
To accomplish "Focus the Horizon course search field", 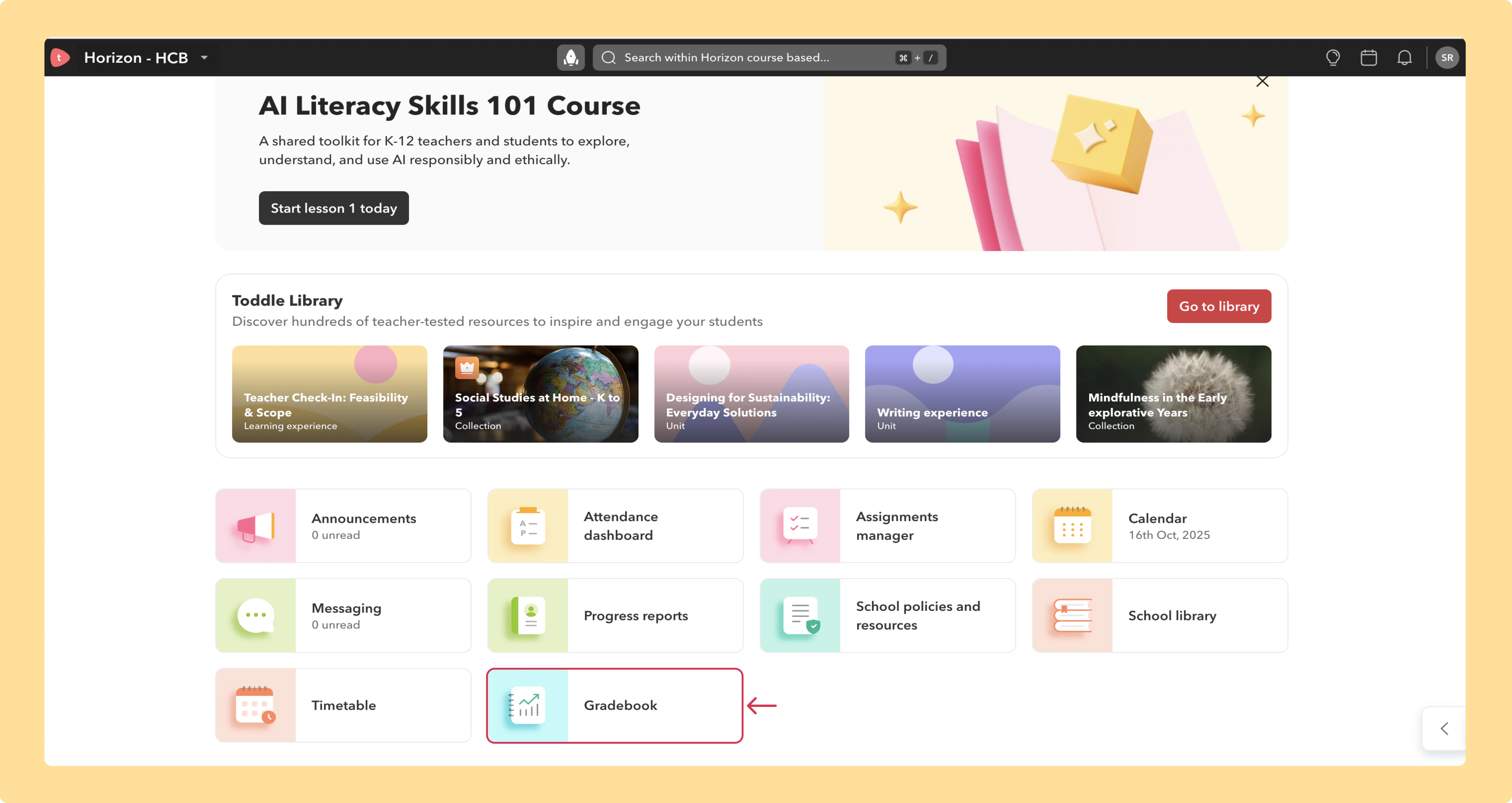I will (769, 57).
